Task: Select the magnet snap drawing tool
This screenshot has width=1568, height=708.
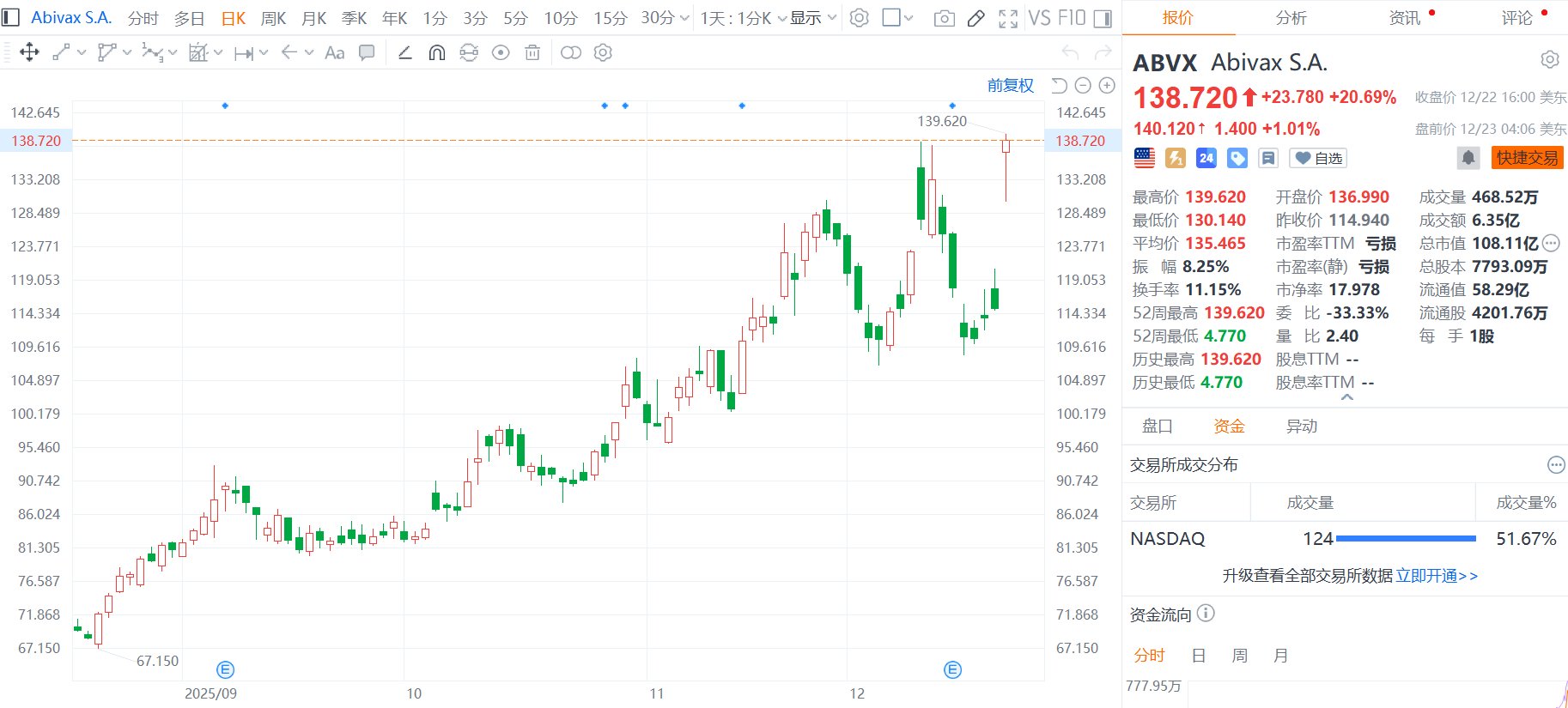Action: point(437,53)
